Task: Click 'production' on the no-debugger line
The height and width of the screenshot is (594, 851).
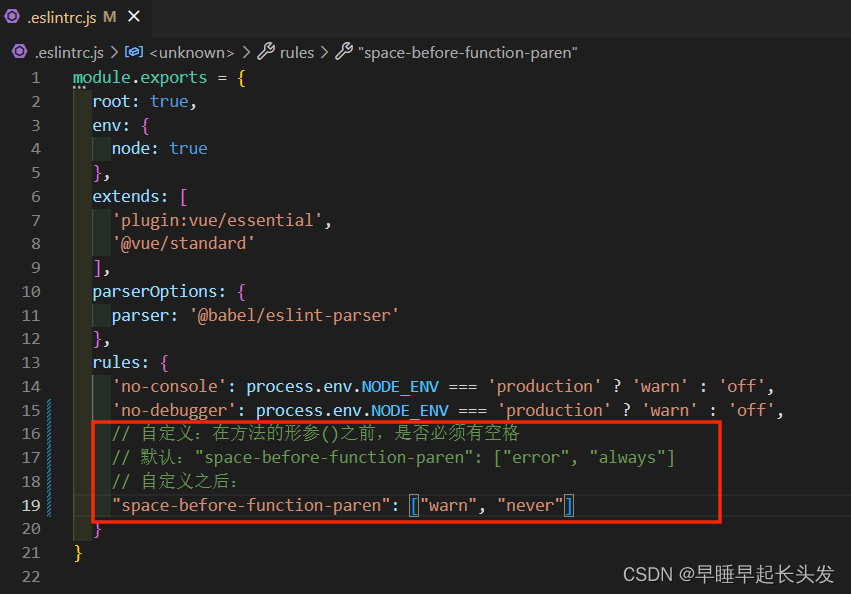Action: pos(554,410)
